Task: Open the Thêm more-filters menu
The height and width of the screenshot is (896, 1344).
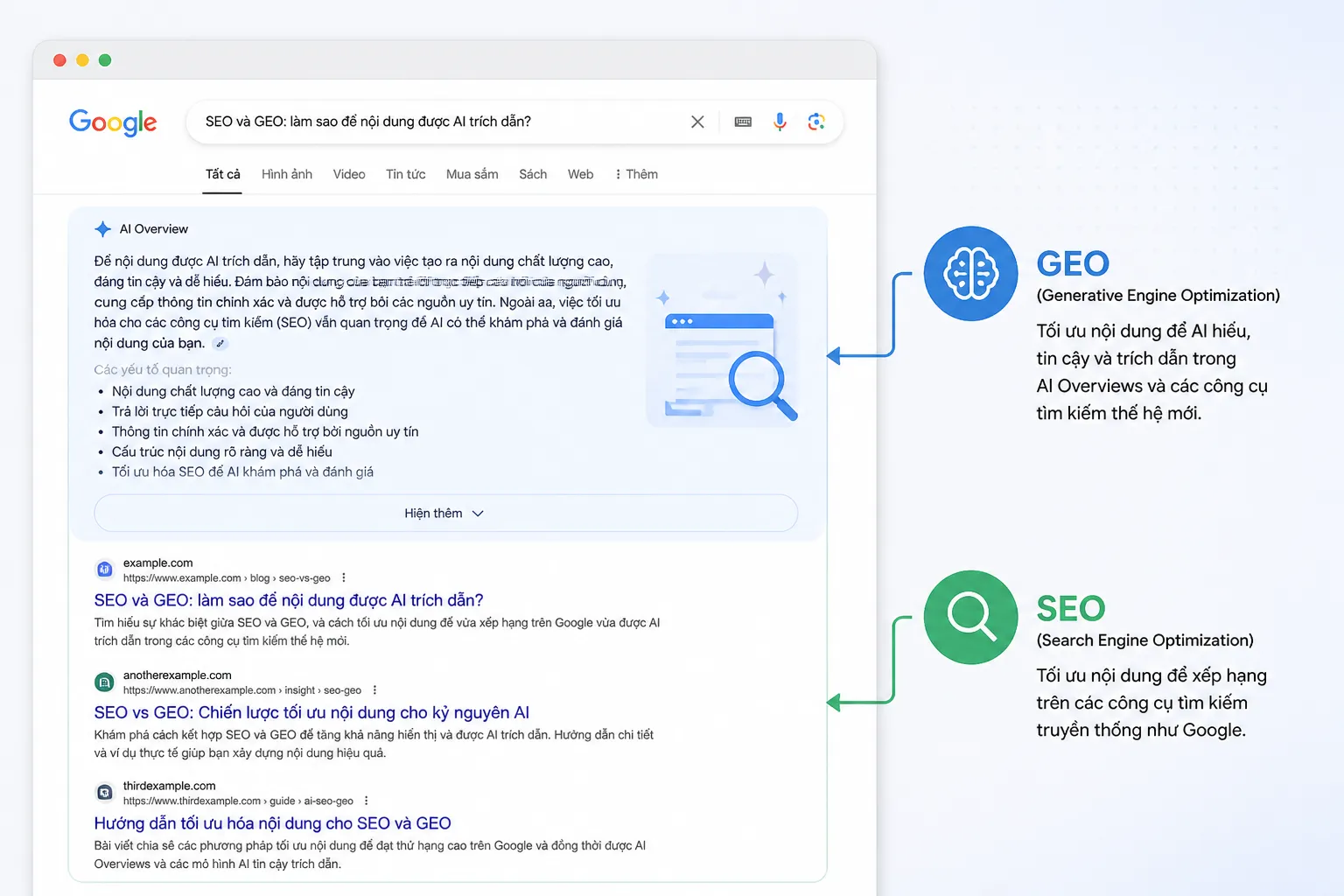Action: [637, 174]
